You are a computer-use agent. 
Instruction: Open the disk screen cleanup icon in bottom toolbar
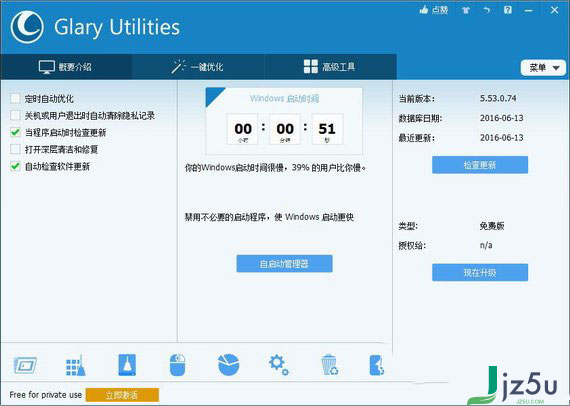pyautogui.click(x=25, y=365)
